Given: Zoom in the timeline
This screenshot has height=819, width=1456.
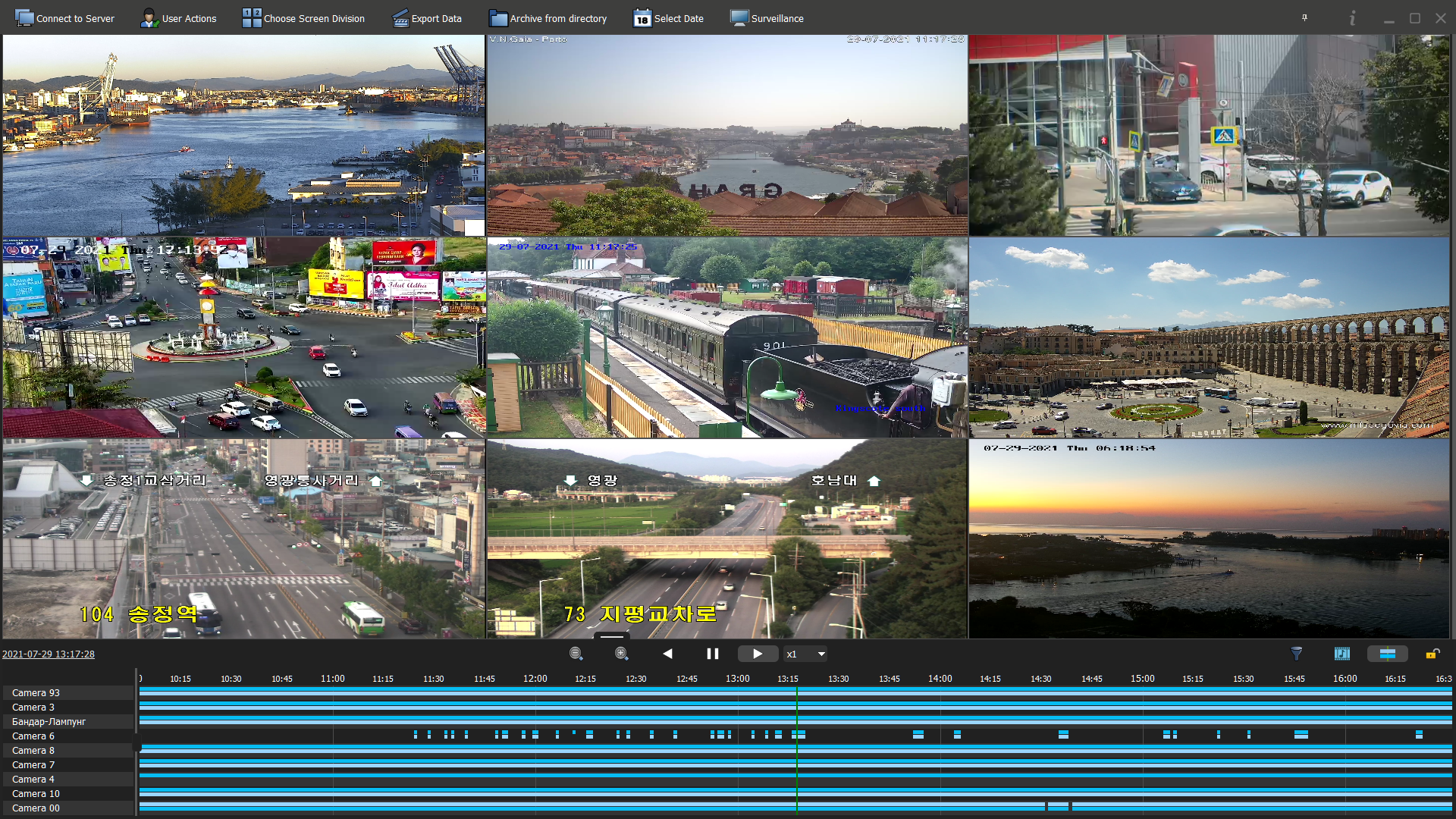Looking at the screenshot, I should 622,654.
